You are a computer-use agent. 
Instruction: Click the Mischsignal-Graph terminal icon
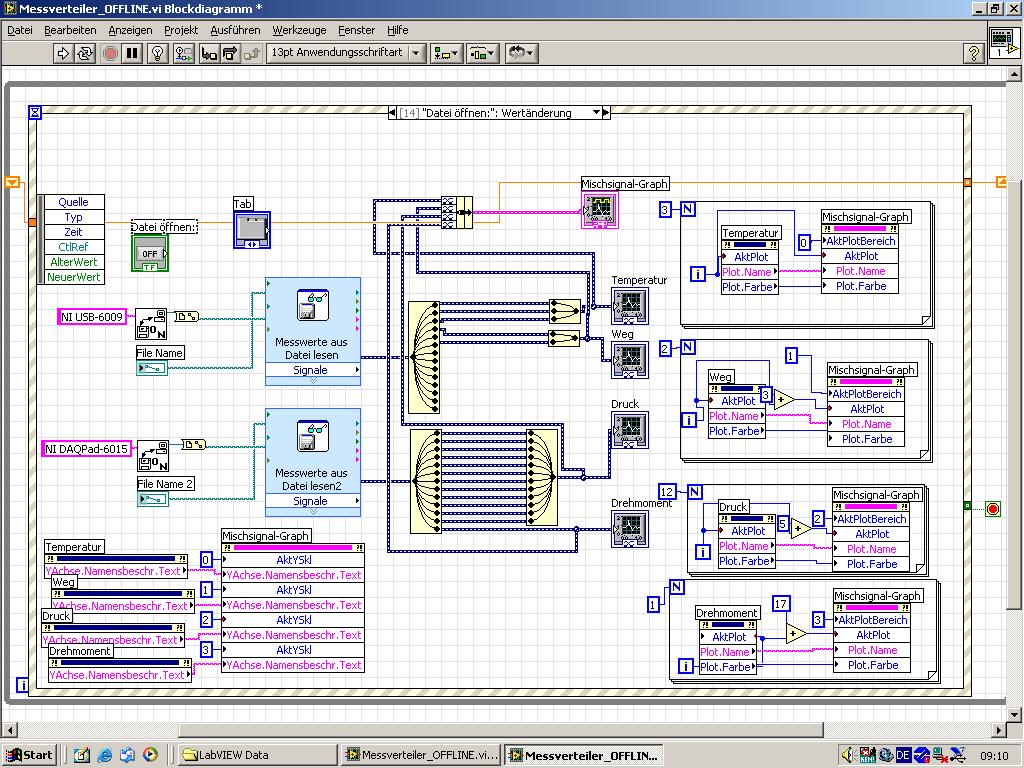pyautogui.click(x=601, y=210)
